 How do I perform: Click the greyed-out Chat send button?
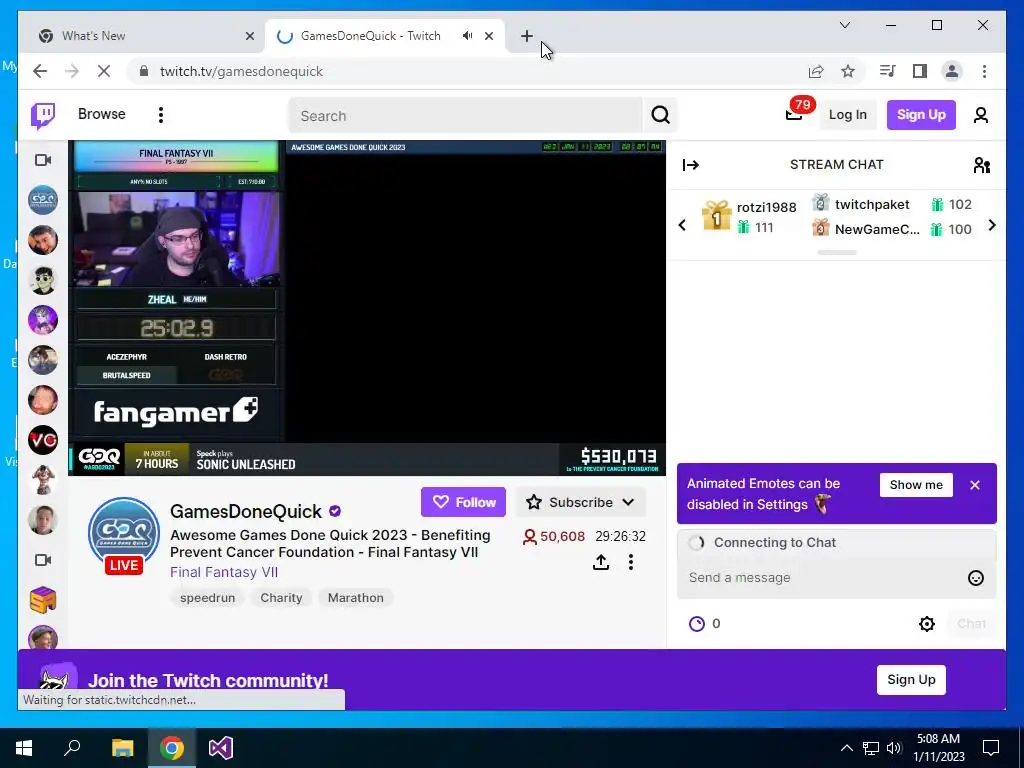click(971, 624)
